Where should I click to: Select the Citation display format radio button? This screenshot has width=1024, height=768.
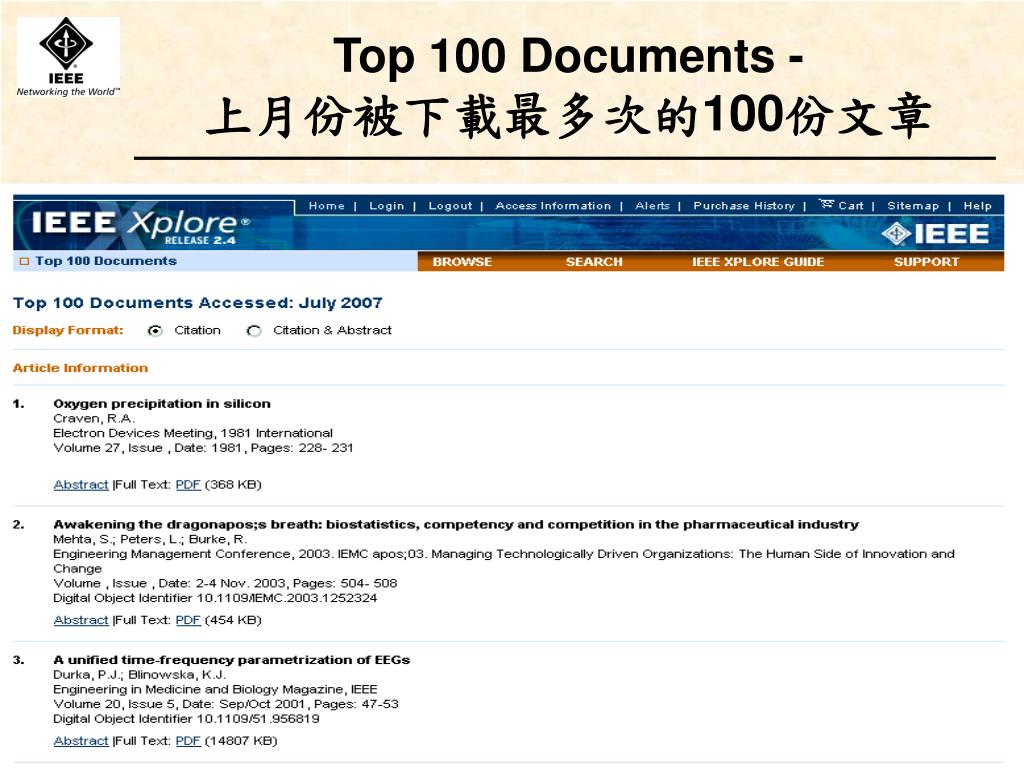[x=155, y=330]
